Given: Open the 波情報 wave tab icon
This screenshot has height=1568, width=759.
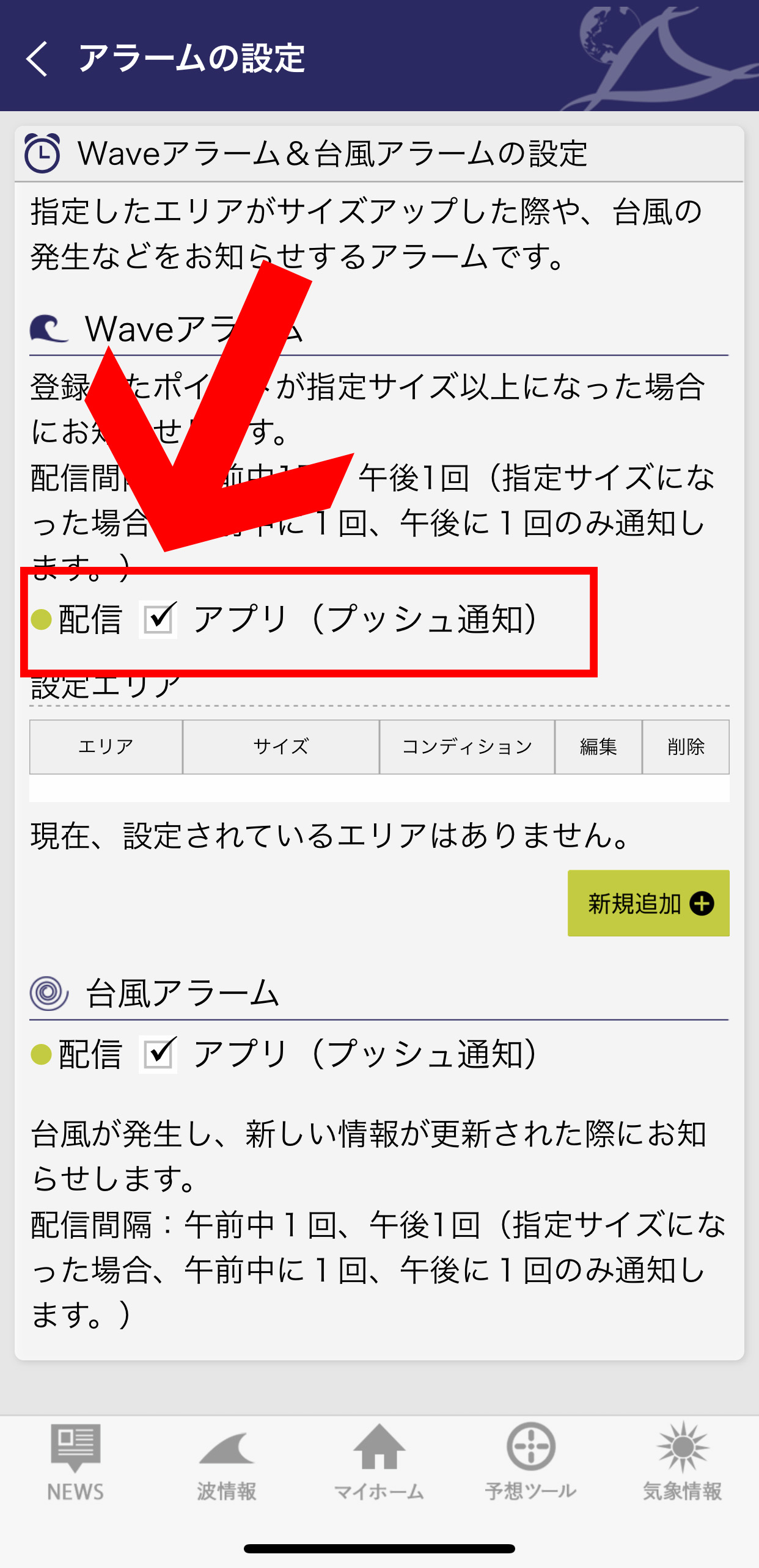Looking at the screenshot, I should (227, 1448).
